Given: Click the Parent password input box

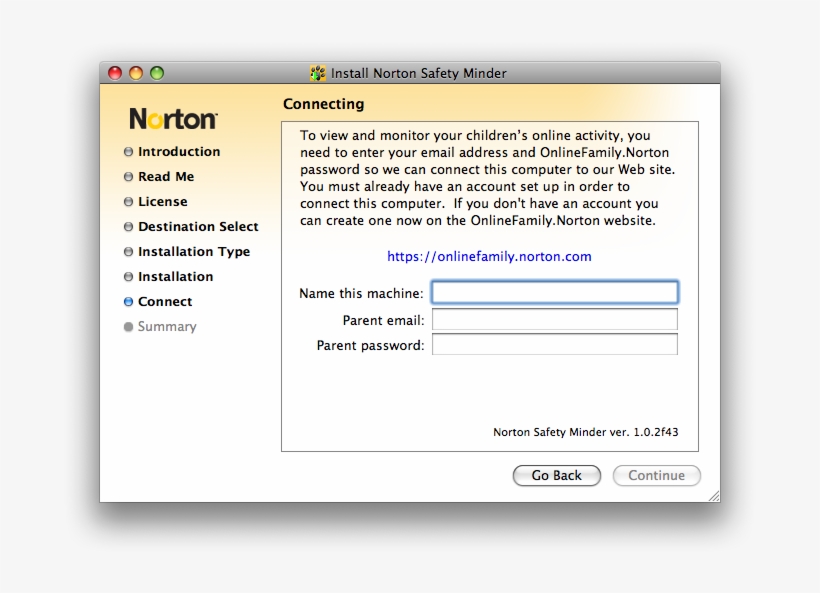Looking at the screenshot, I should click(x=554, y=345).
